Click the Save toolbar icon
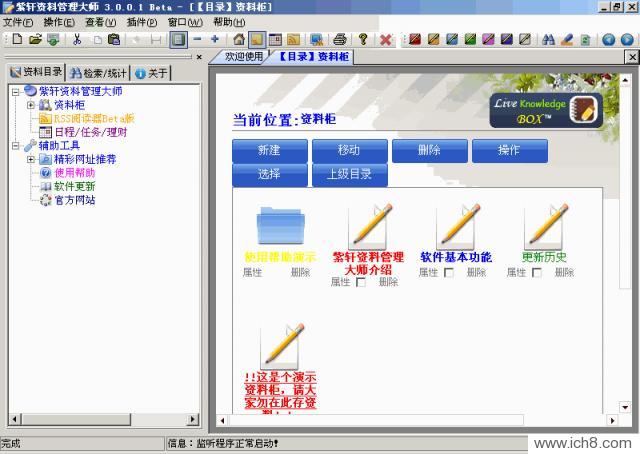640x454 pixels. click(x=53, y=40)
